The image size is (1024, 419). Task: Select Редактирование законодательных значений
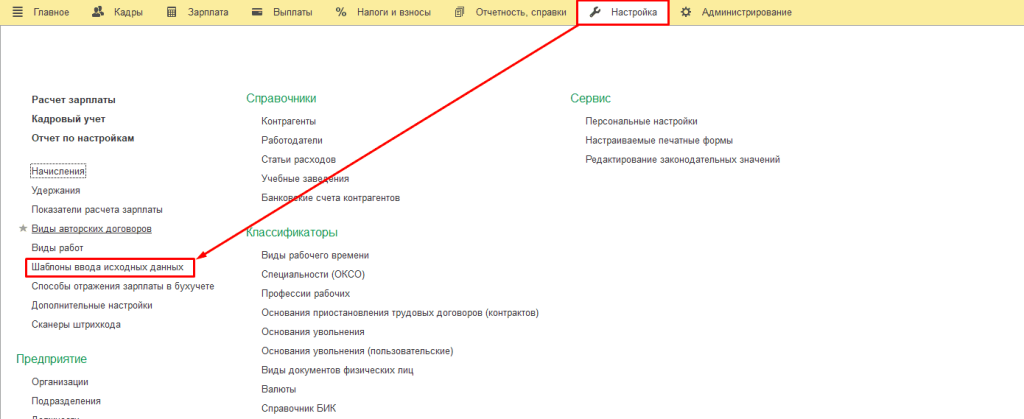tap(682, 159)
